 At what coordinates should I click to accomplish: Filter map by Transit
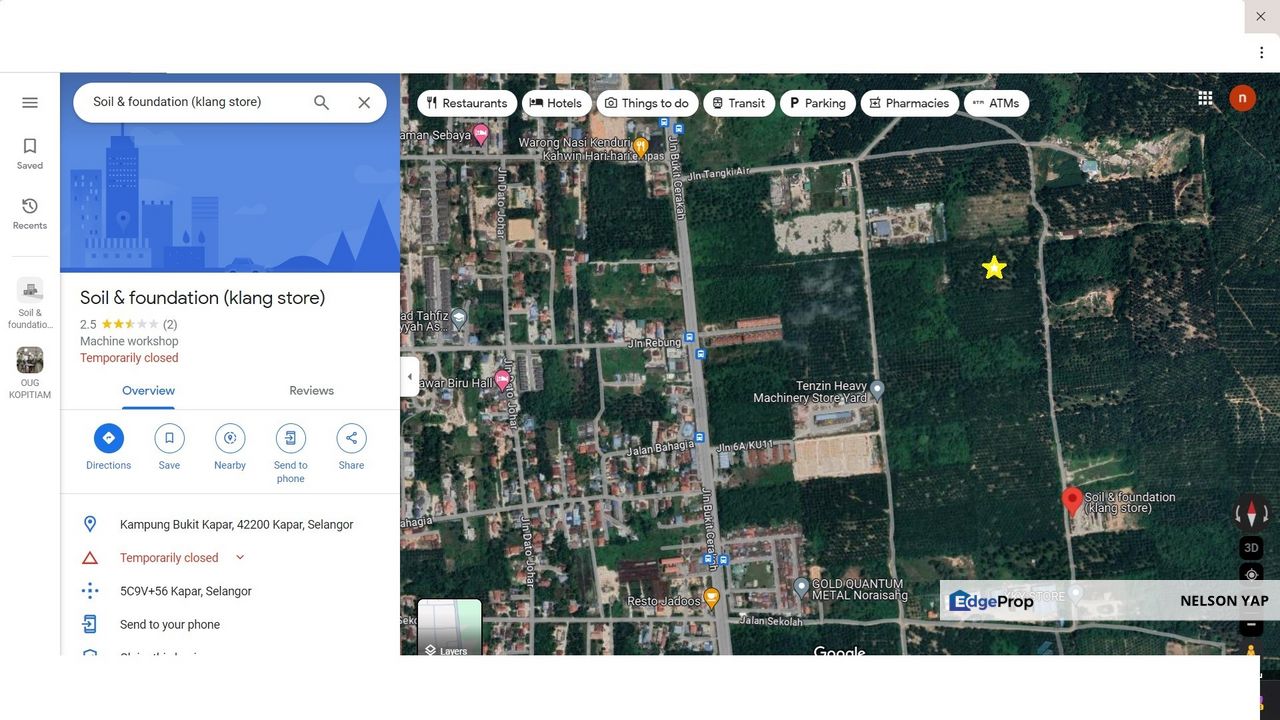coord(739,103)
